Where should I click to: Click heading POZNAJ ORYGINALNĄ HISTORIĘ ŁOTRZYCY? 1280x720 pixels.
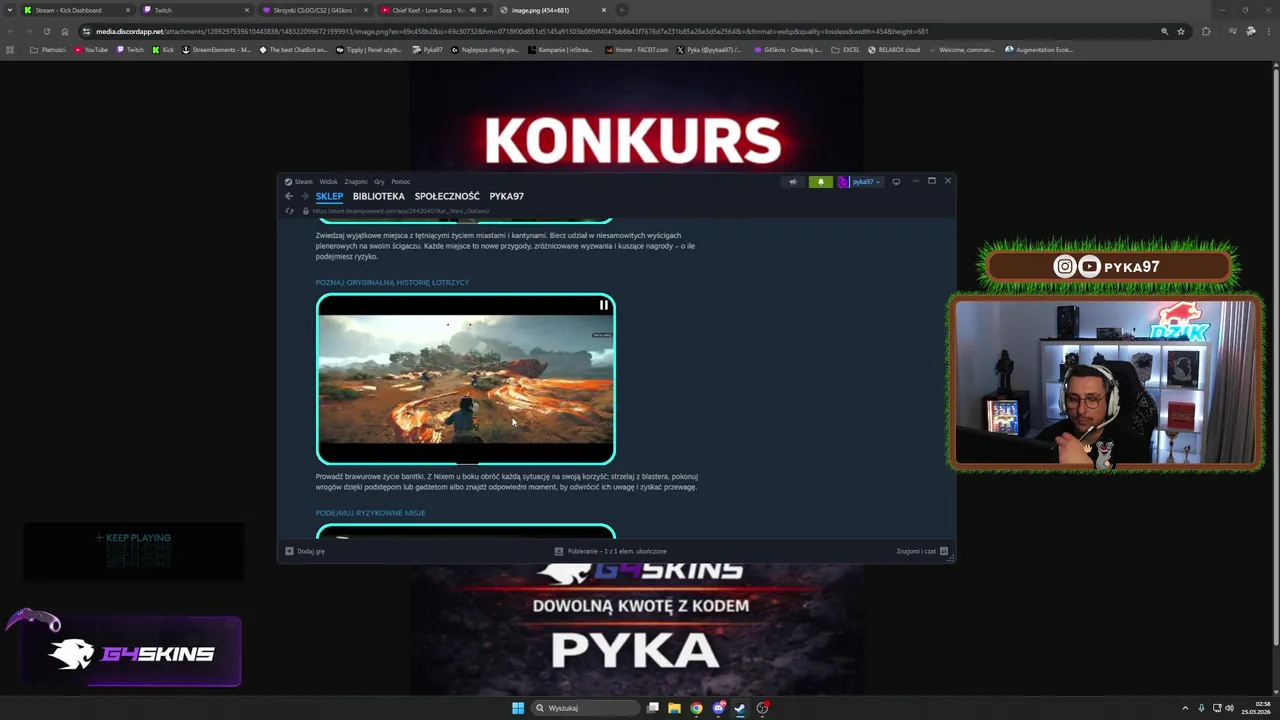(392, 282)
